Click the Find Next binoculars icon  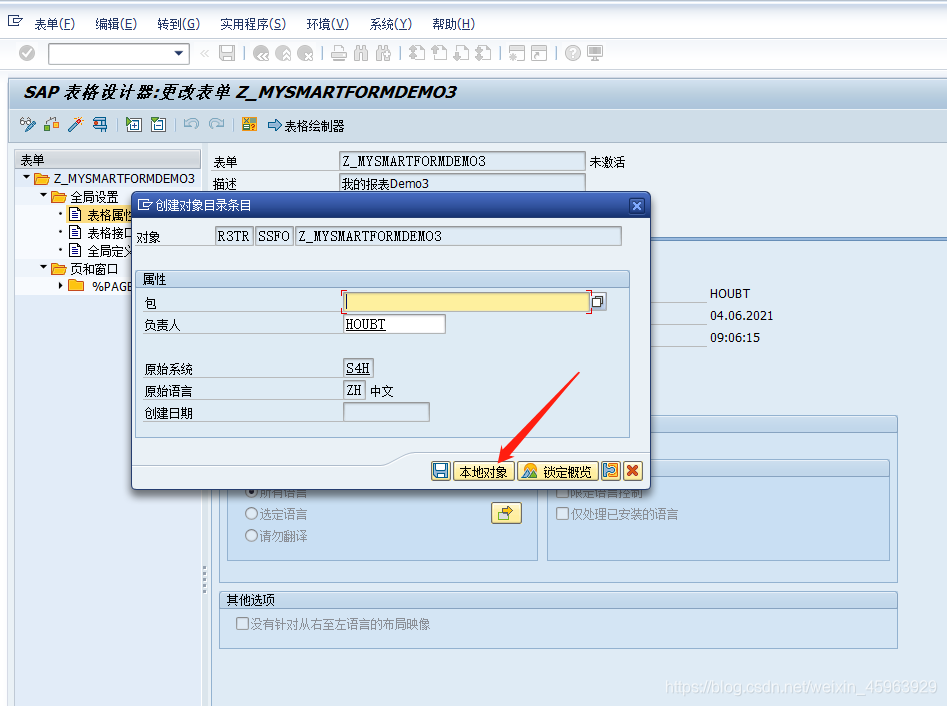point(383,53)
